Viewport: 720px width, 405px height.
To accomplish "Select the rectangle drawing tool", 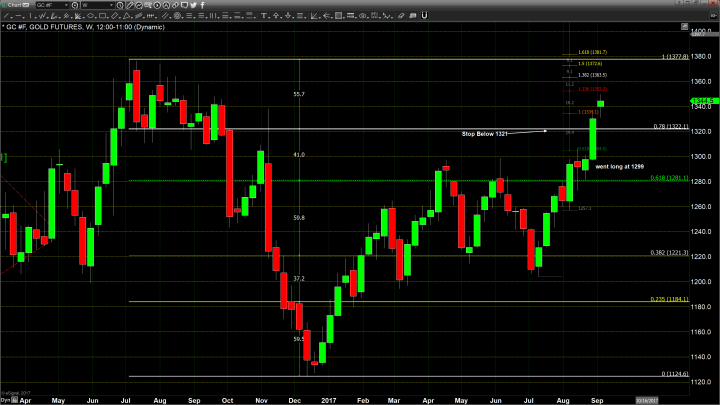I will tap(103, 16).
